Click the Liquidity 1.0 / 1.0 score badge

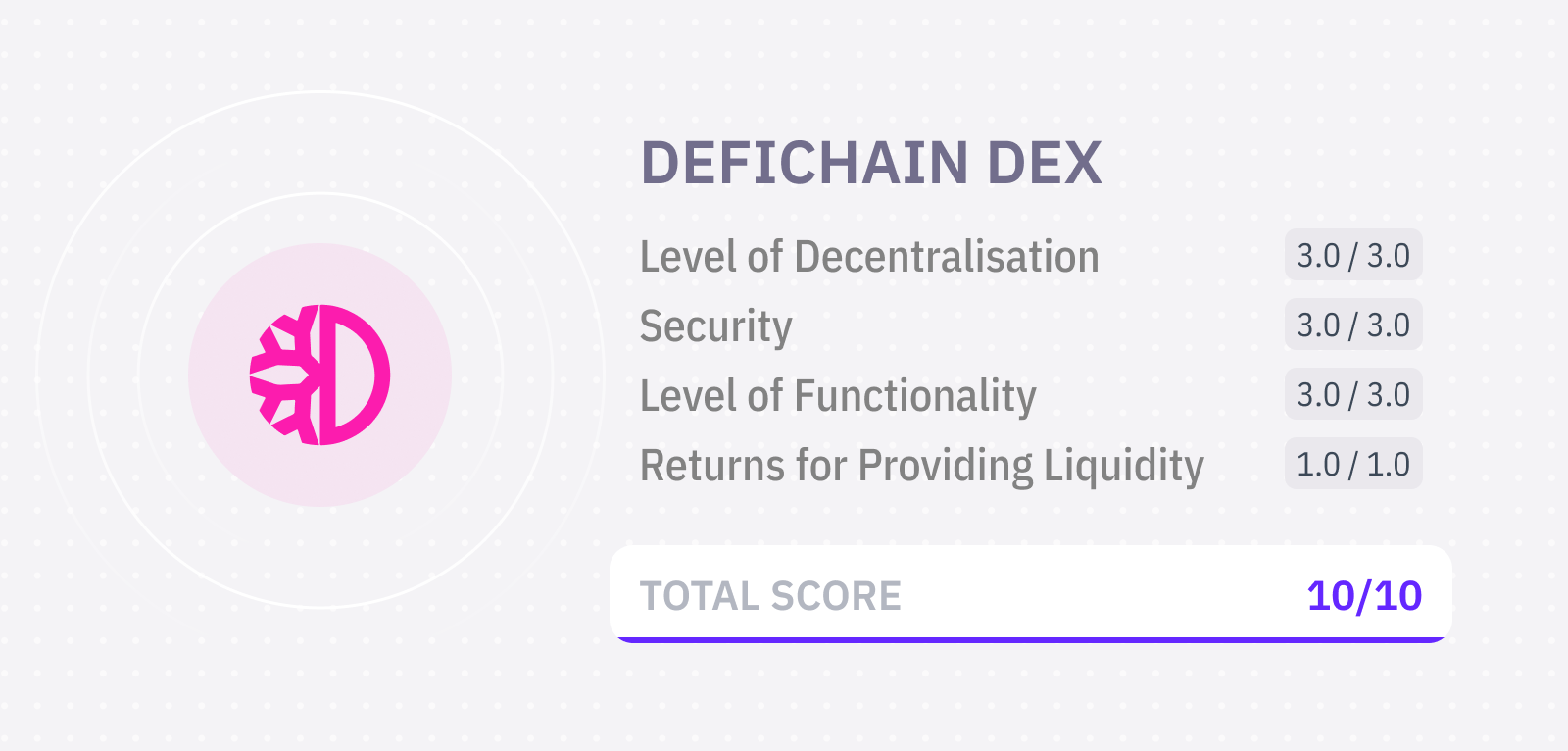click(1353, 464)
